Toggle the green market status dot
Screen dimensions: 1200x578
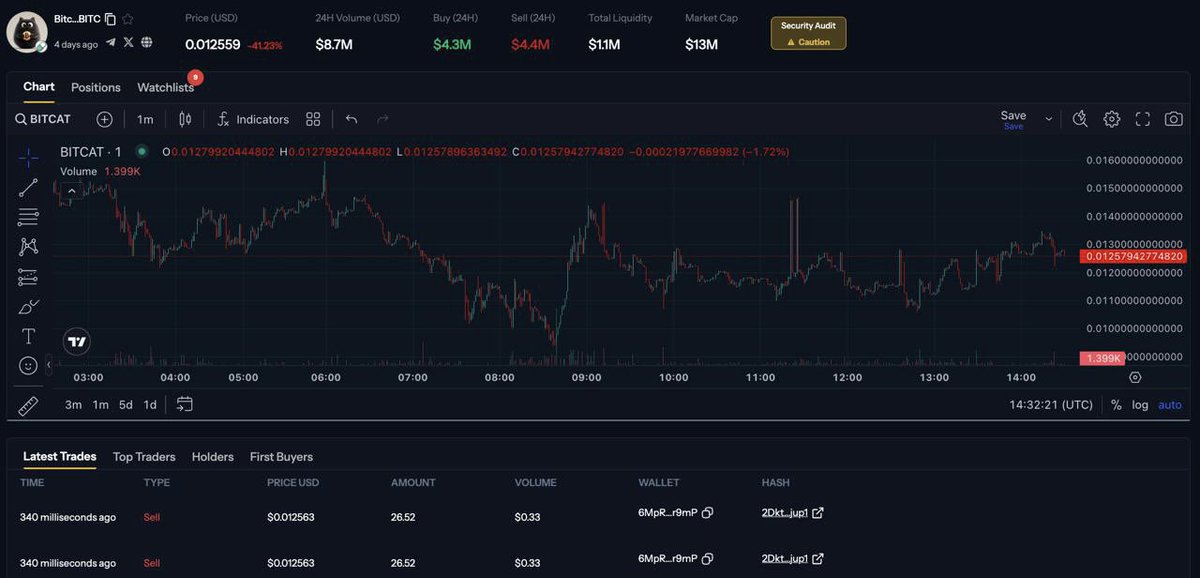click(141, 151)
